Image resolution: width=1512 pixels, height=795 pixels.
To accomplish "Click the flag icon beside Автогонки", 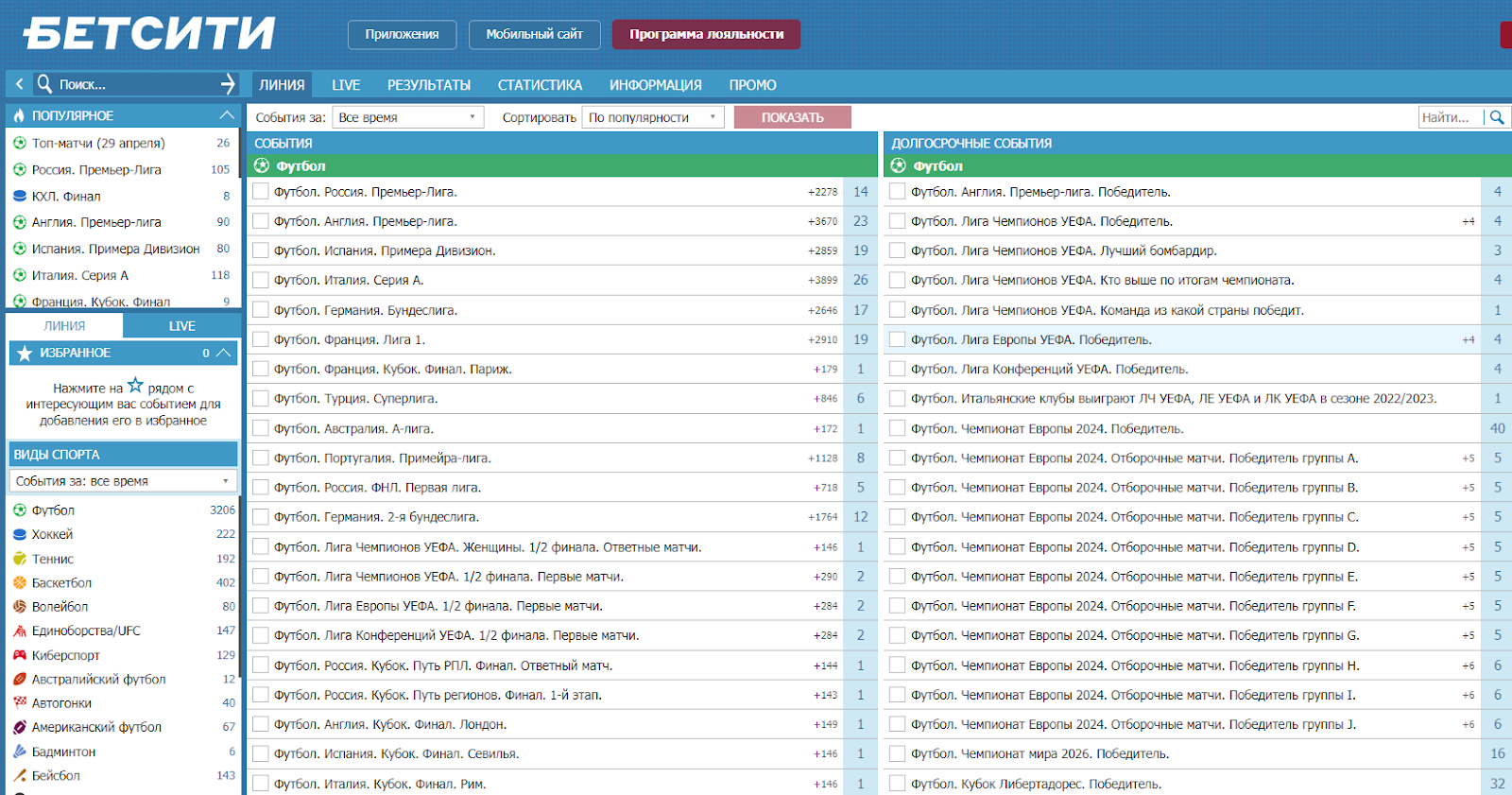I will coord(20,702).
